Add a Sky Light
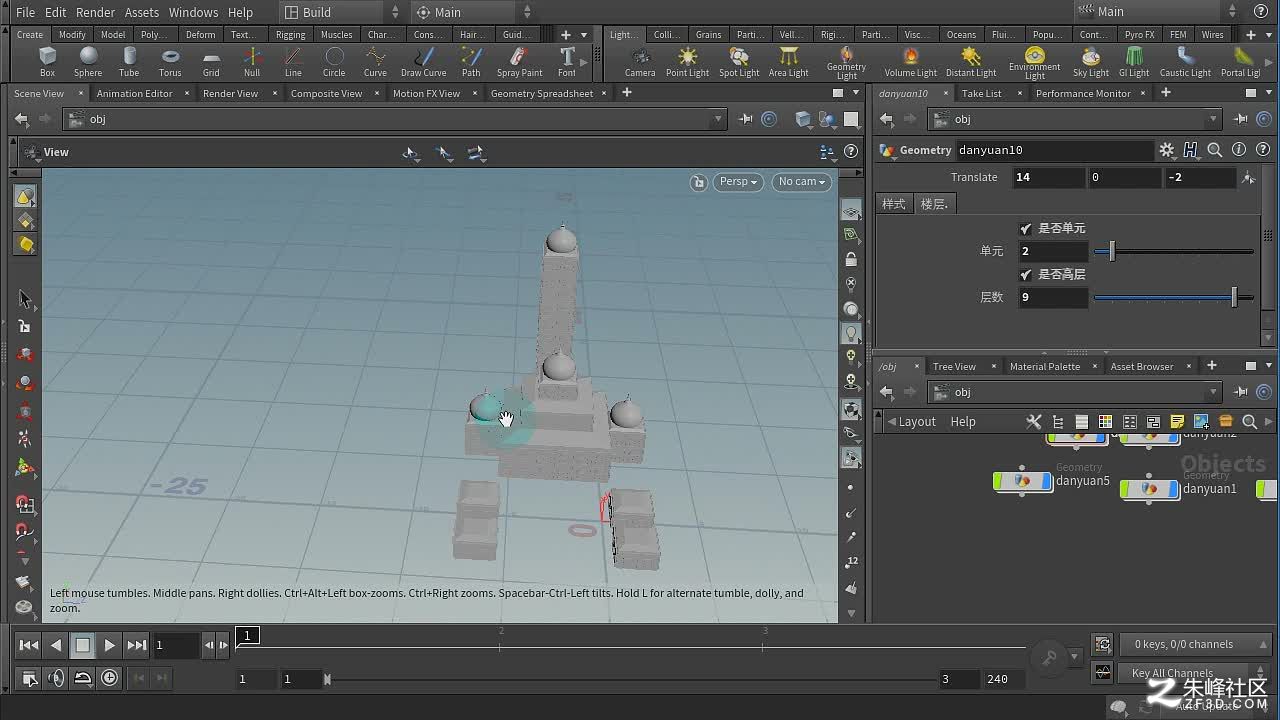This screenshot has height=720, width=1280. coord(1091,62)
